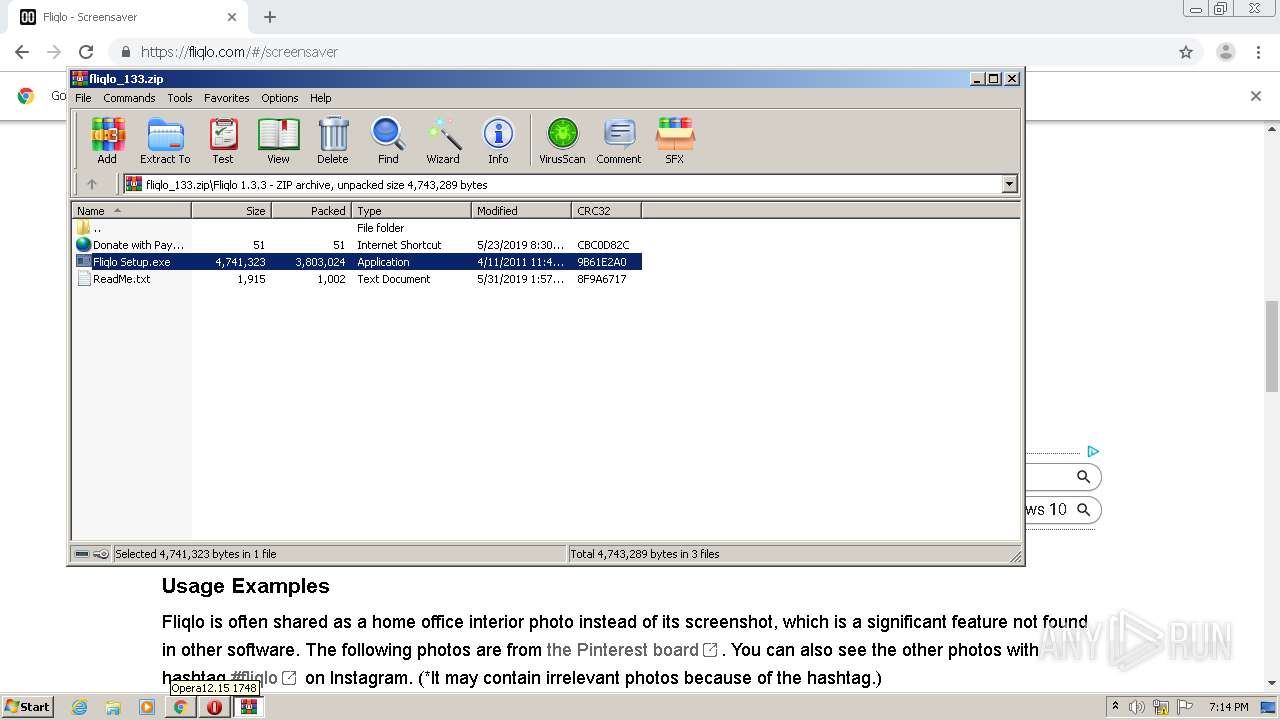Screen dimensions: 1280x720
Task: Expand the archive path dropdown
Action: click(1009, 184)
